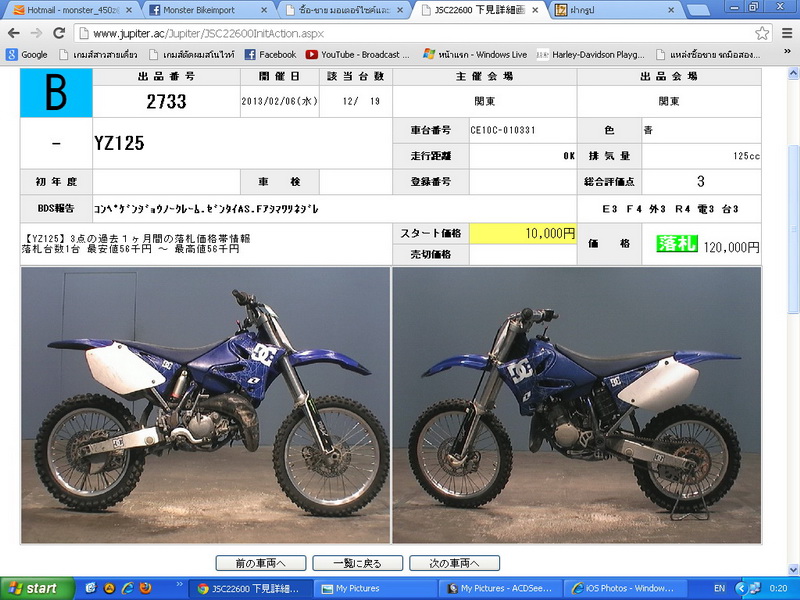
Task: Open the YouTube - Broadcast bookmark
Action: [x=357, y=55]
